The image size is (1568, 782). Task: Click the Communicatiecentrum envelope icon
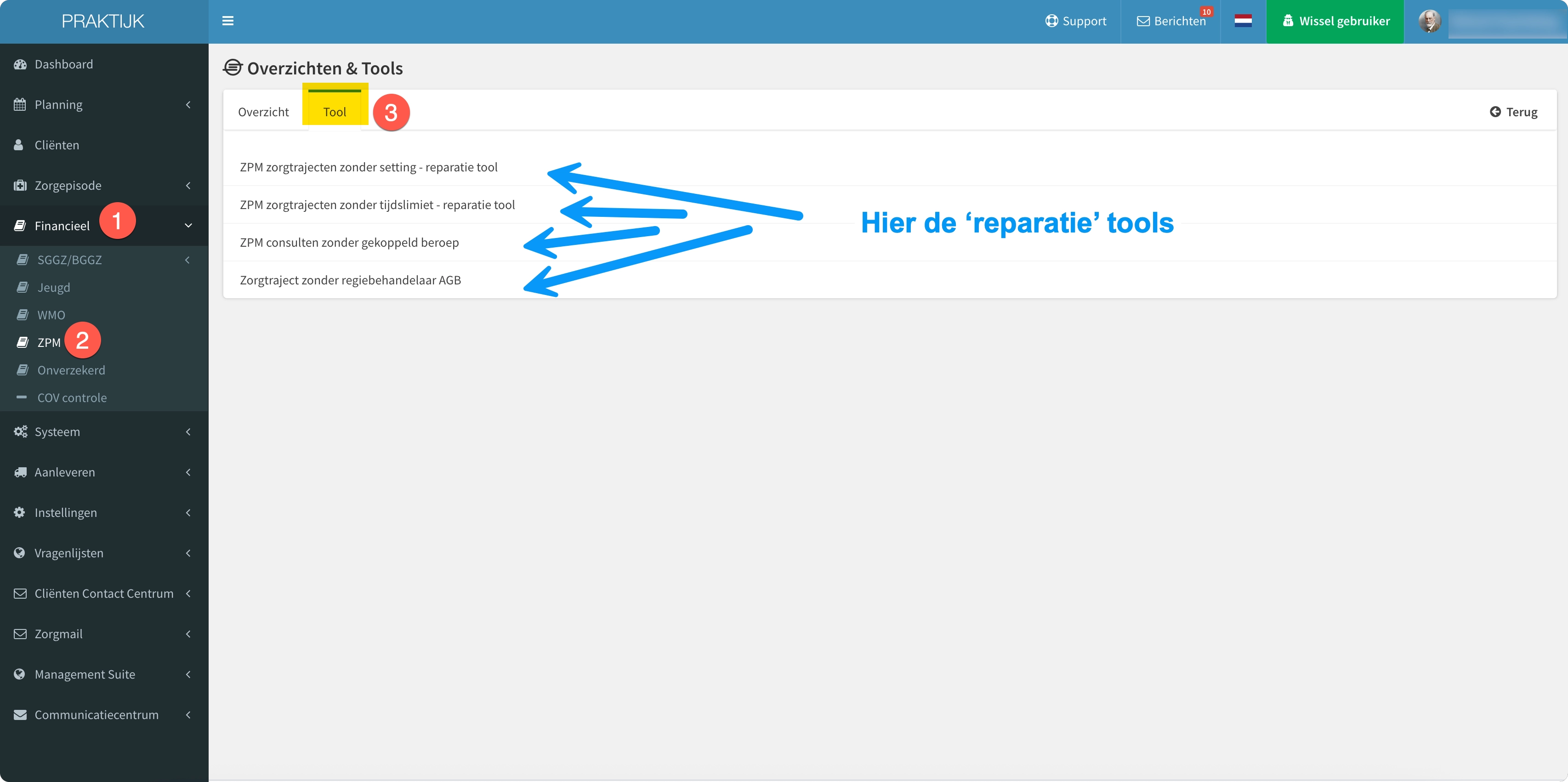click(x=20, y=714)
